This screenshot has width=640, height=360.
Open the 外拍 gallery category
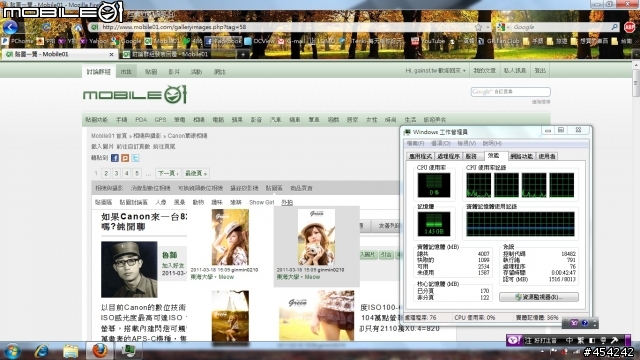click(287, 202)
